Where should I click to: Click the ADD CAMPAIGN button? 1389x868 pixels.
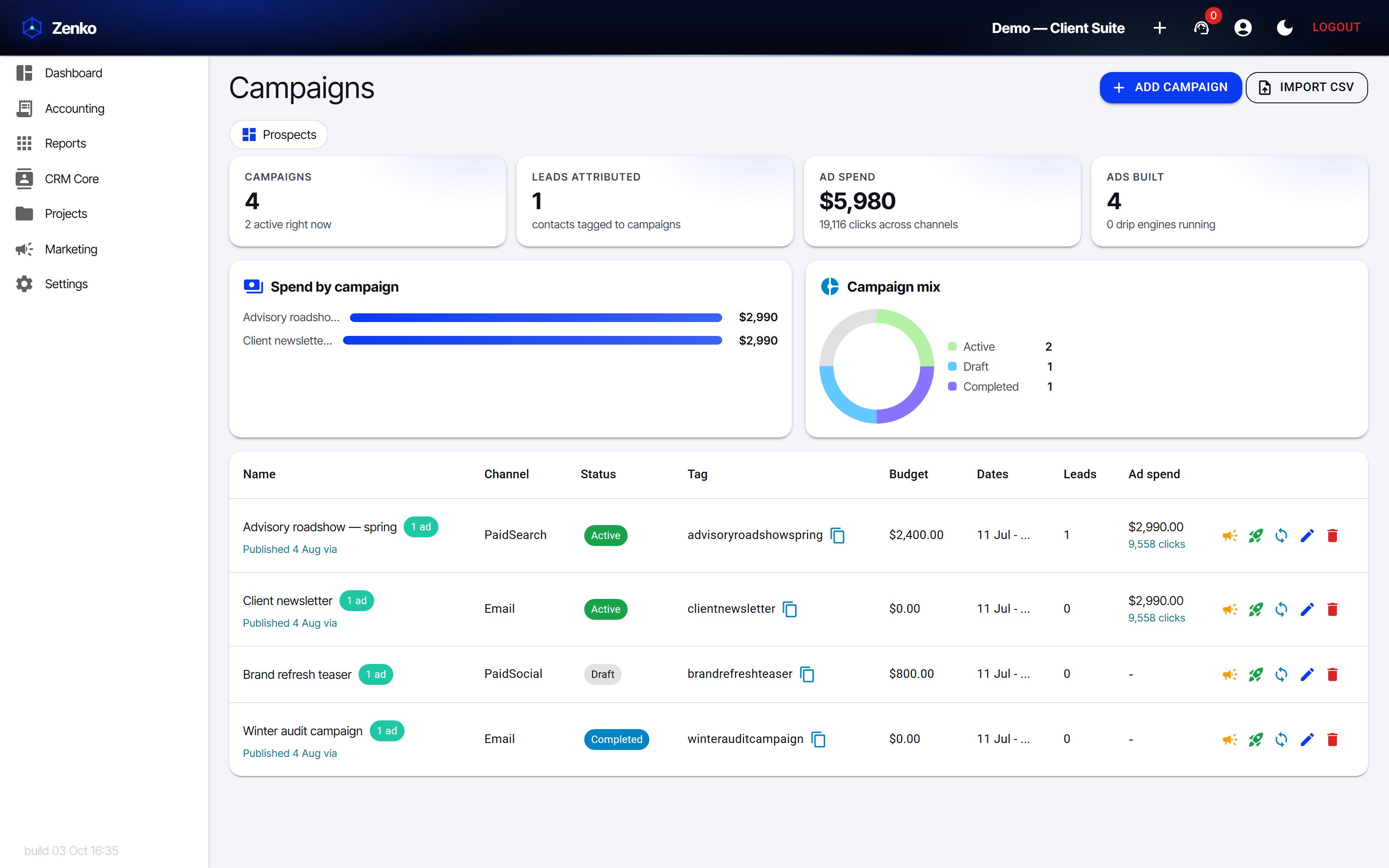tap(1170, 87)
